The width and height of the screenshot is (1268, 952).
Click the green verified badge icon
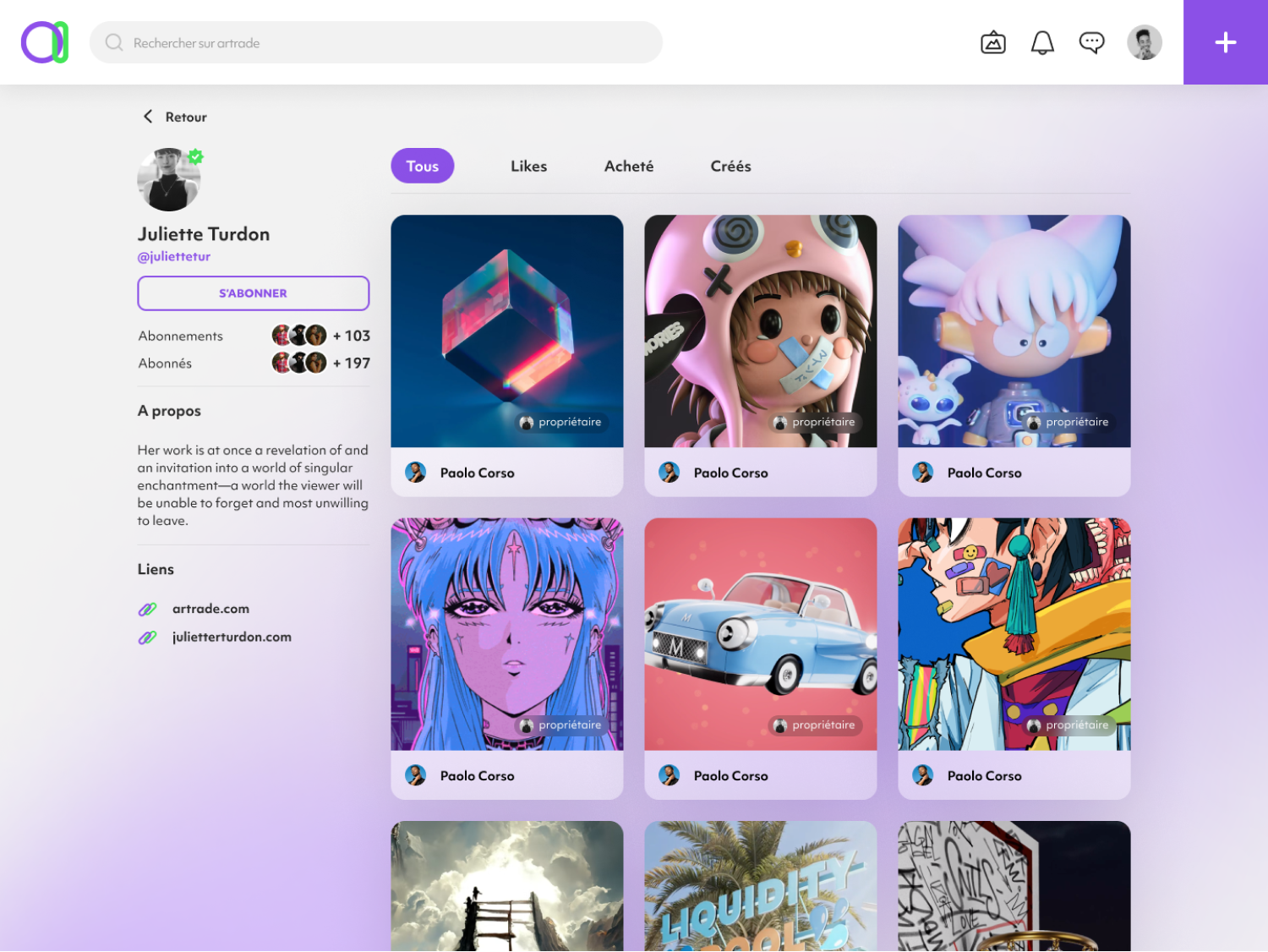click(196, 156)
